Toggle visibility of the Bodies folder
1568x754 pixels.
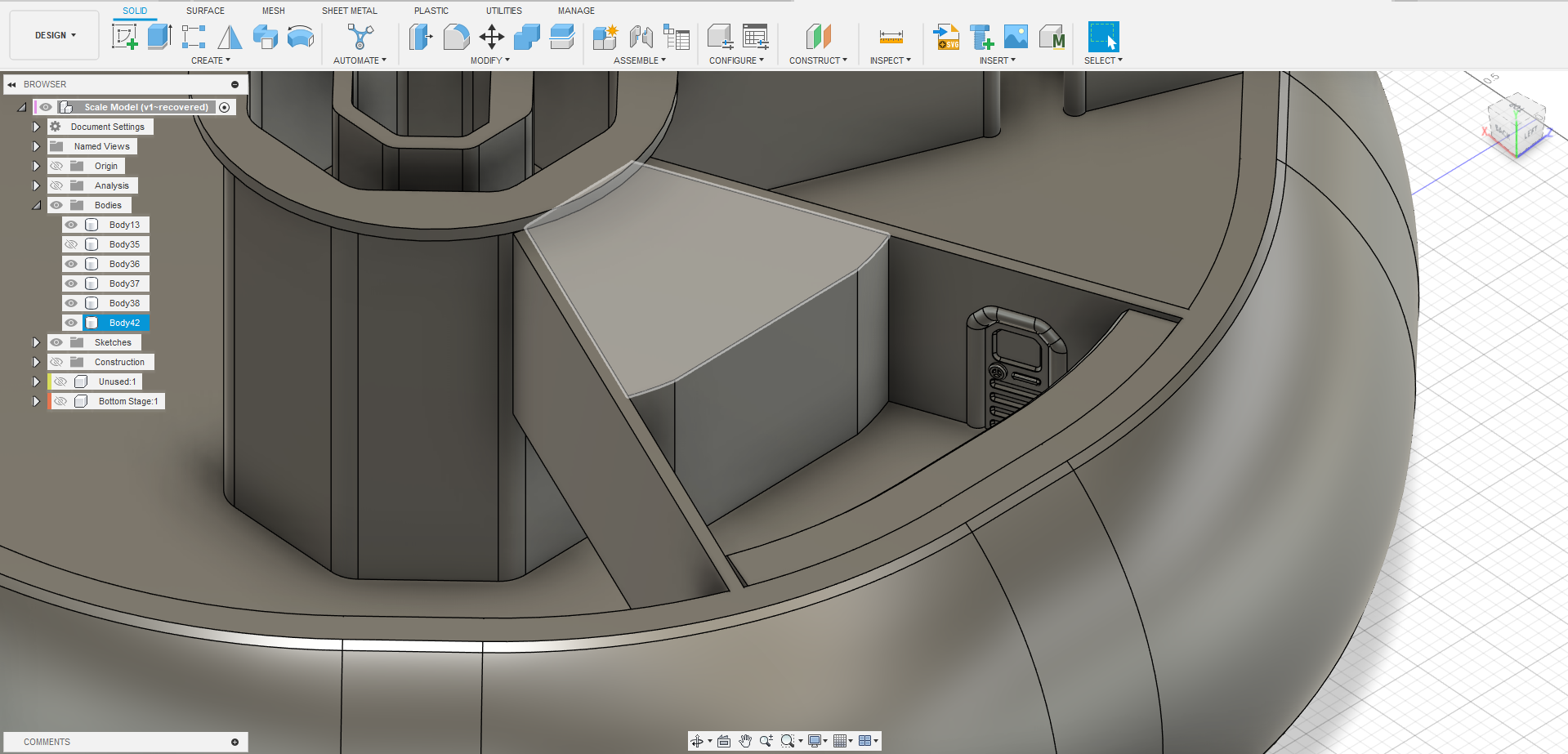[x=56, y=205]
